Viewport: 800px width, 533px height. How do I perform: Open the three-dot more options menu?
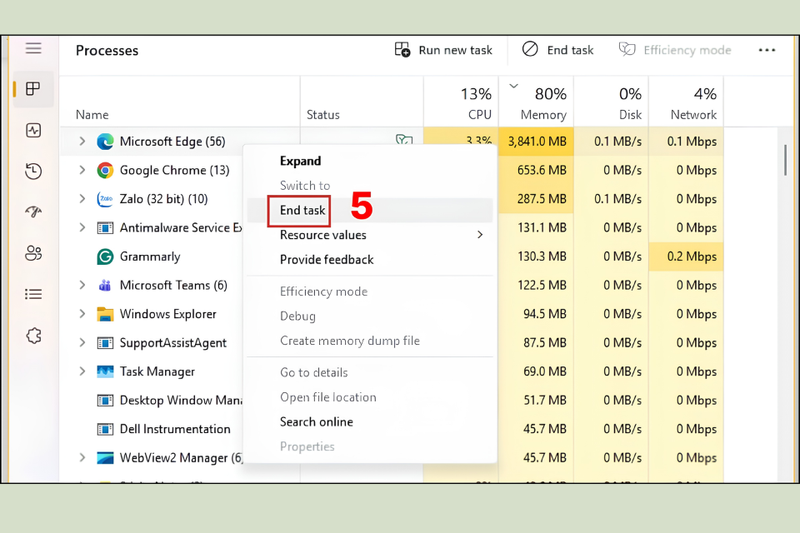(767, 50)
